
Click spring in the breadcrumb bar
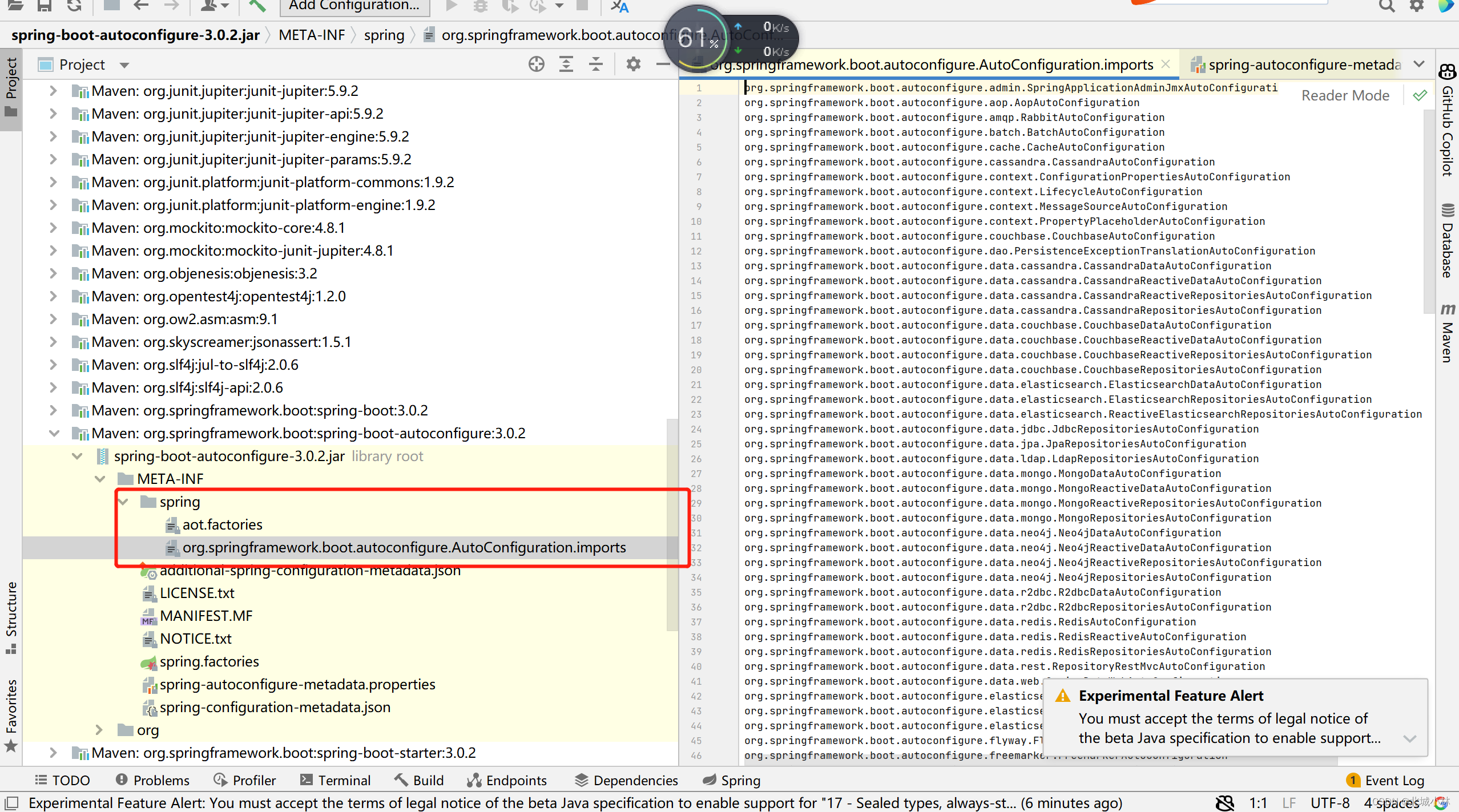click(x=384, y=35)
